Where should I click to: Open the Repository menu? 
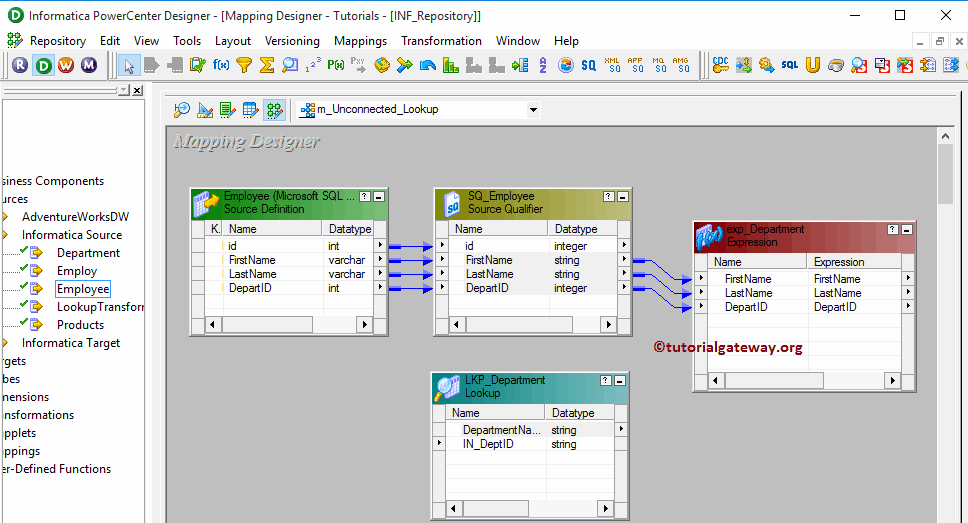pyautogui.click(x=57, y=41)
